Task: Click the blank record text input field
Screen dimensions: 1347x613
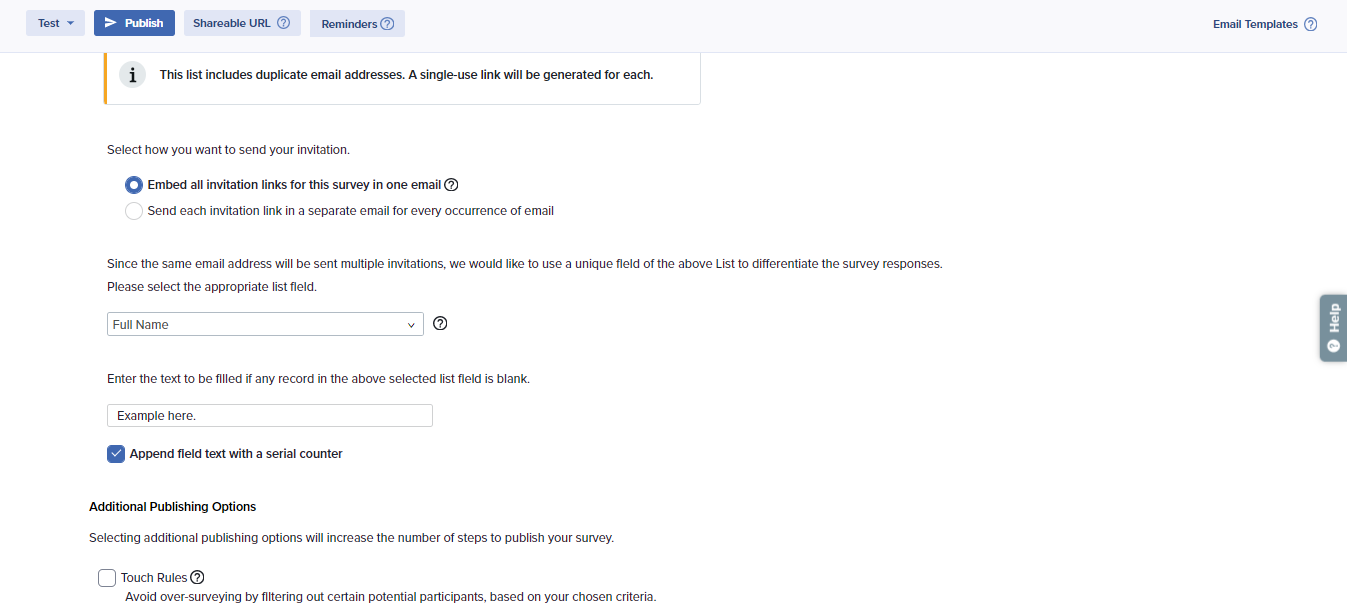Action: coord(270,416)
